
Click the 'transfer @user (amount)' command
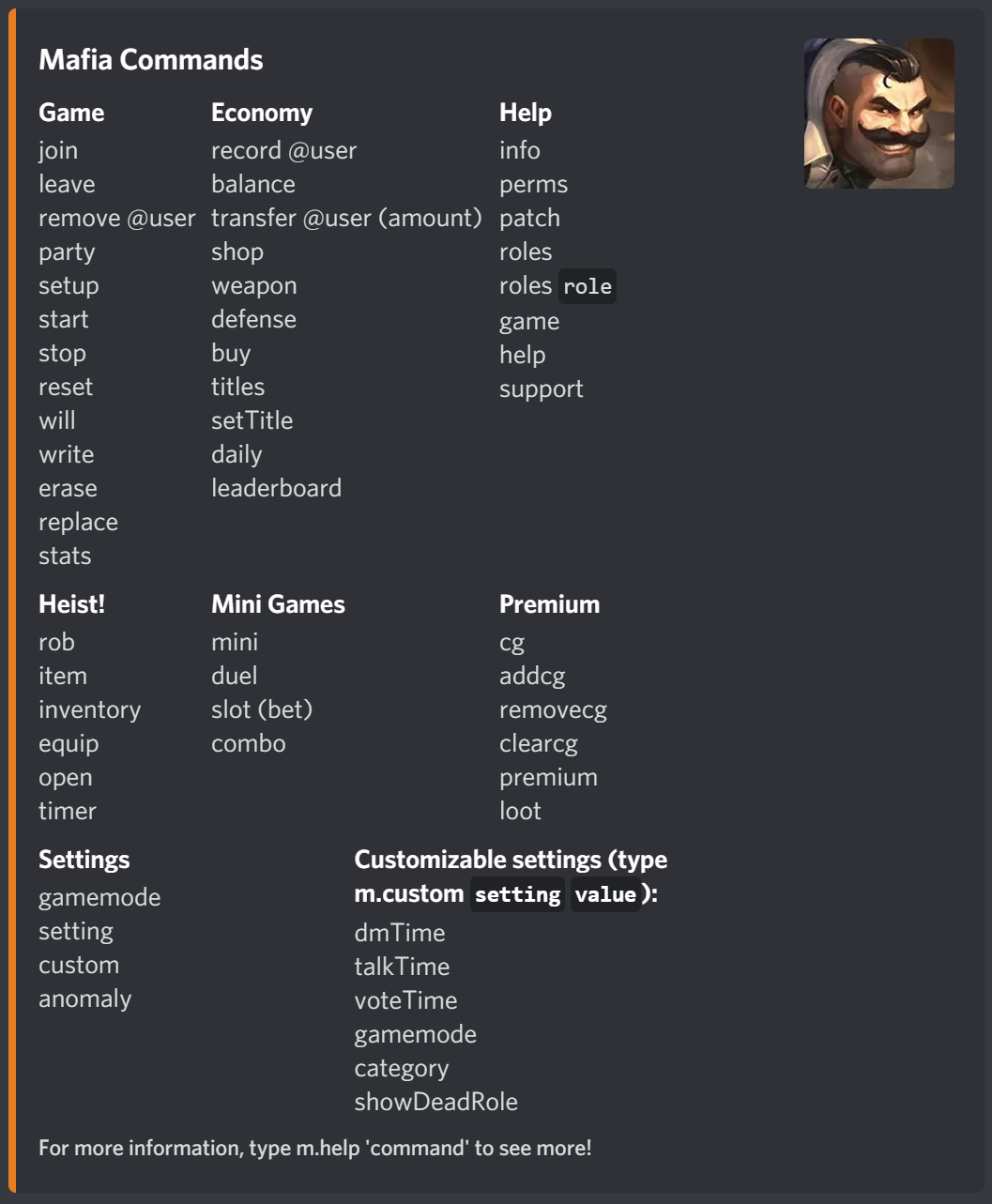pos(346,219)
